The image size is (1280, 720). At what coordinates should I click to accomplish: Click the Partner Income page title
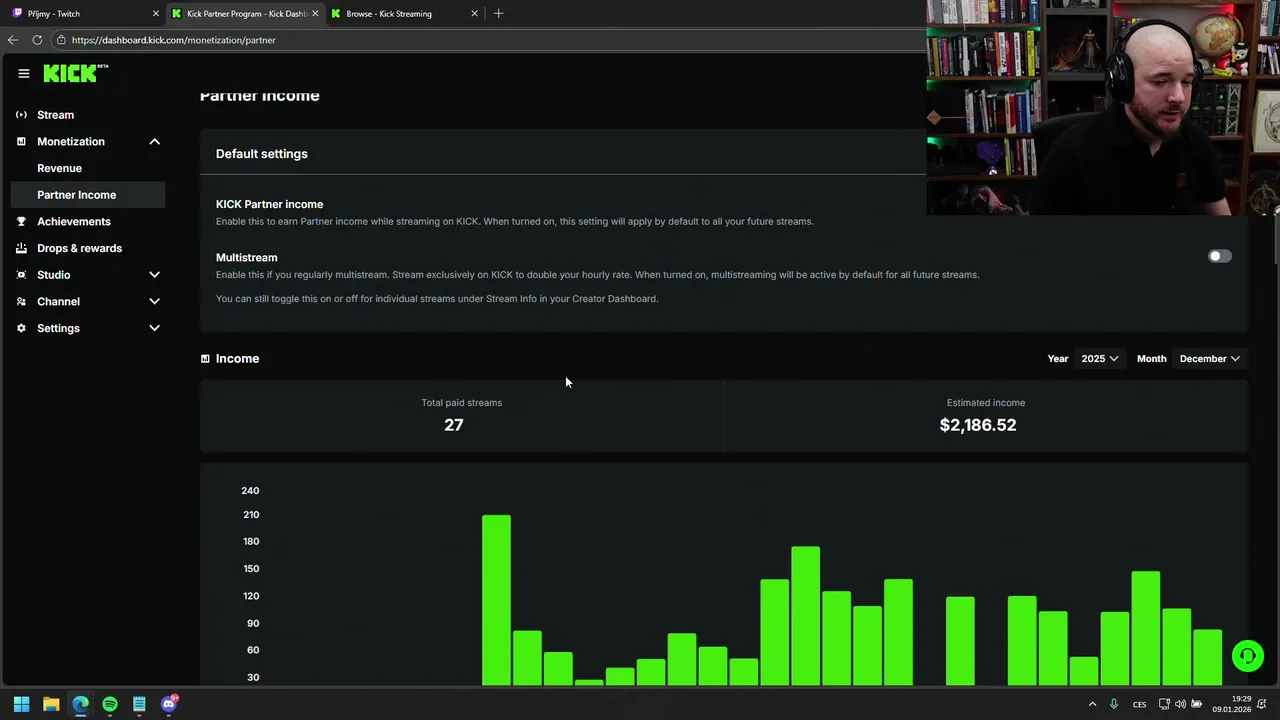pyautogui.click(x=260, y=96)
